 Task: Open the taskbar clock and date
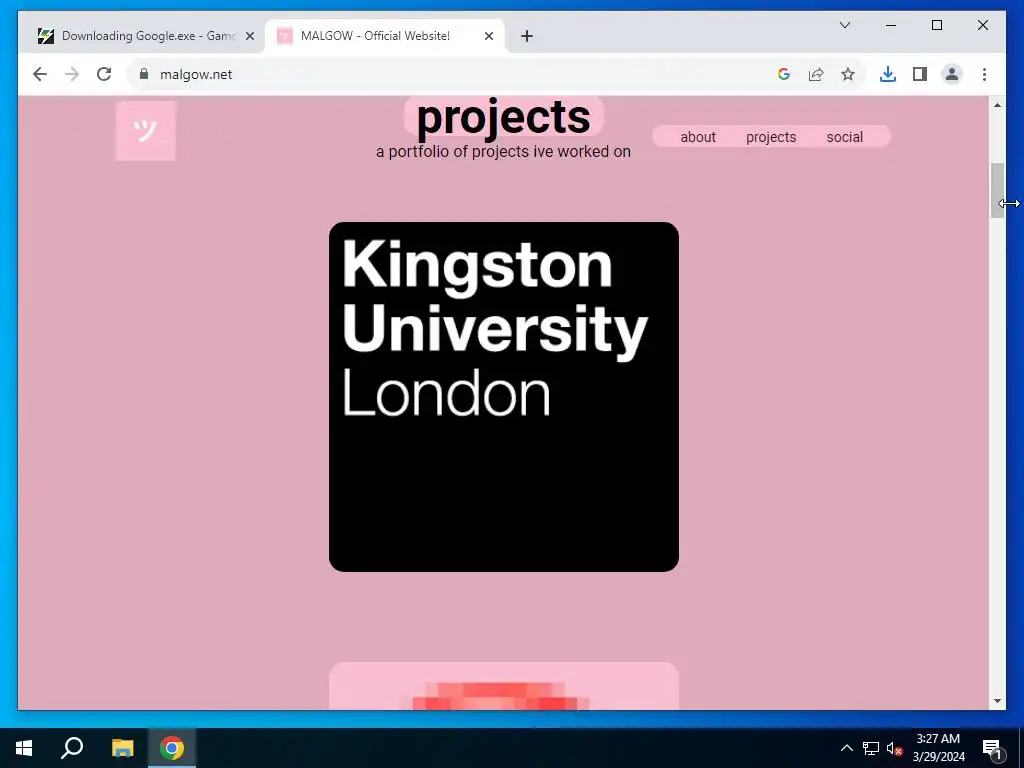tap(938, 748)
